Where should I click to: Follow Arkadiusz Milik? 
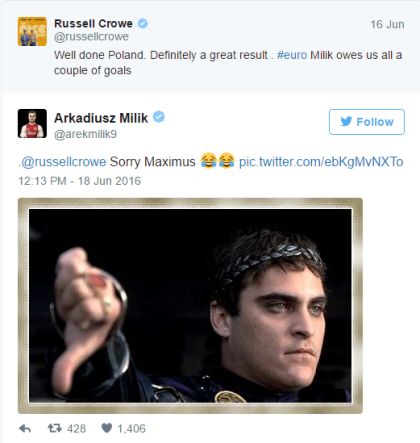pyautogui.click(x=367, y=122)
